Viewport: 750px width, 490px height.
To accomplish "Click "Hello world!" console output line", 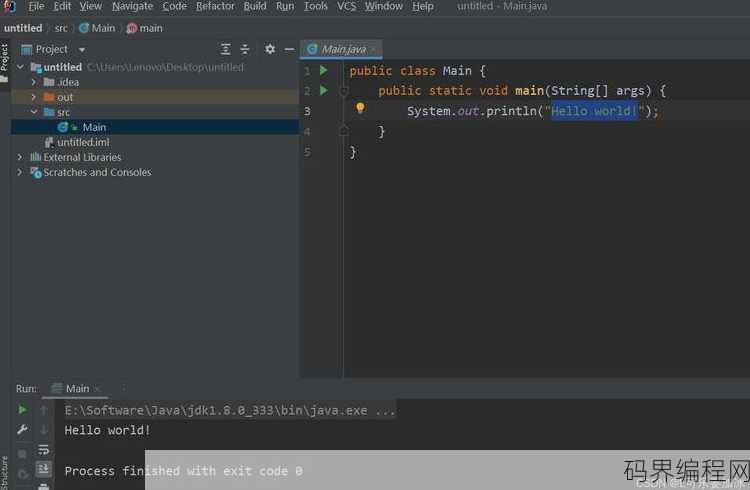I will (108, 430).
